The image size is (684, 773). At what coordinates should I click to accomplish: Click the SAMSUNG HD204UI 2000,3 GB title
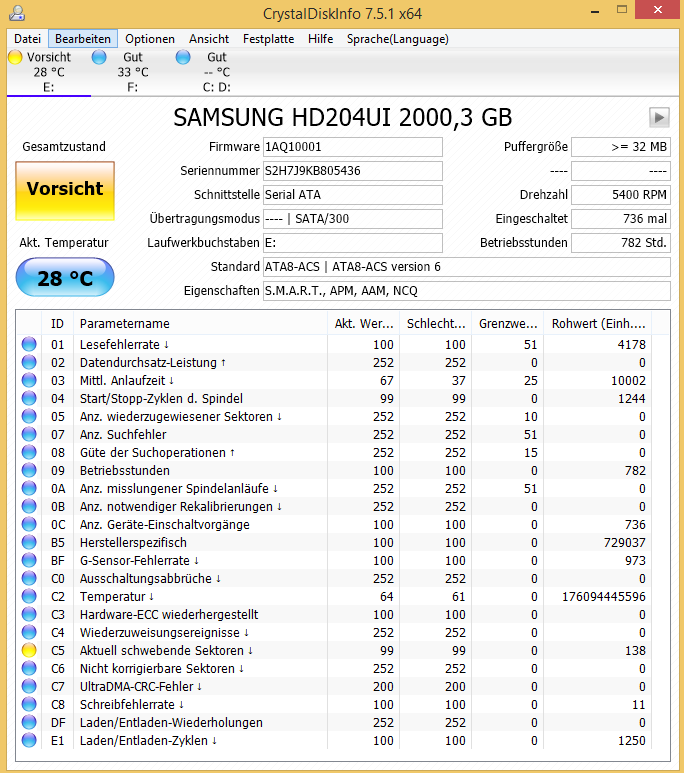click(343, 117)
